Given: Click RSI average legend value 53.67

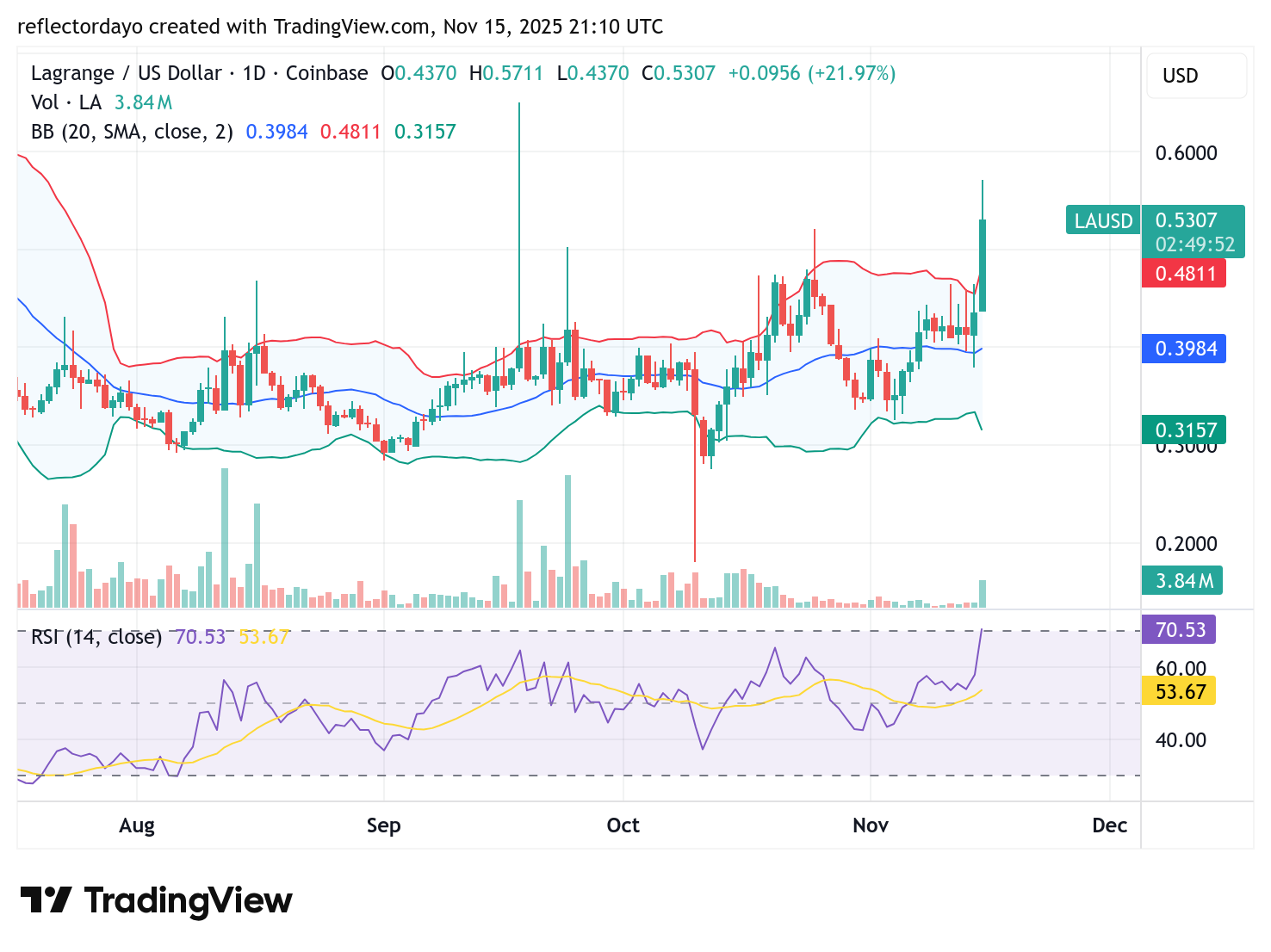Looking at the screenshot, I should coord(263,637).
